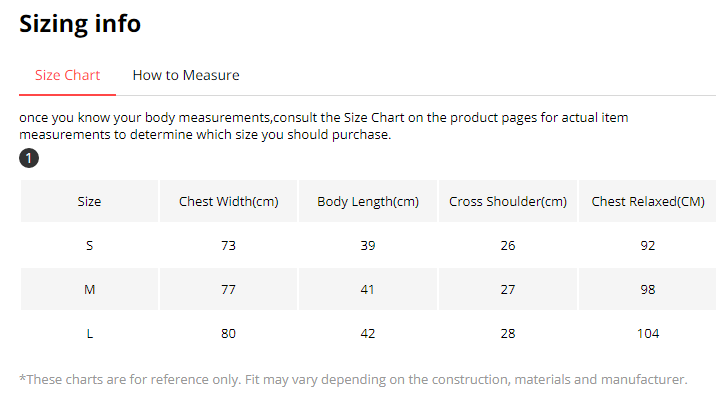This screenshot has height=409, width=716.
Task: Click the numbered 1 badge icon
Action: [29, 159]
